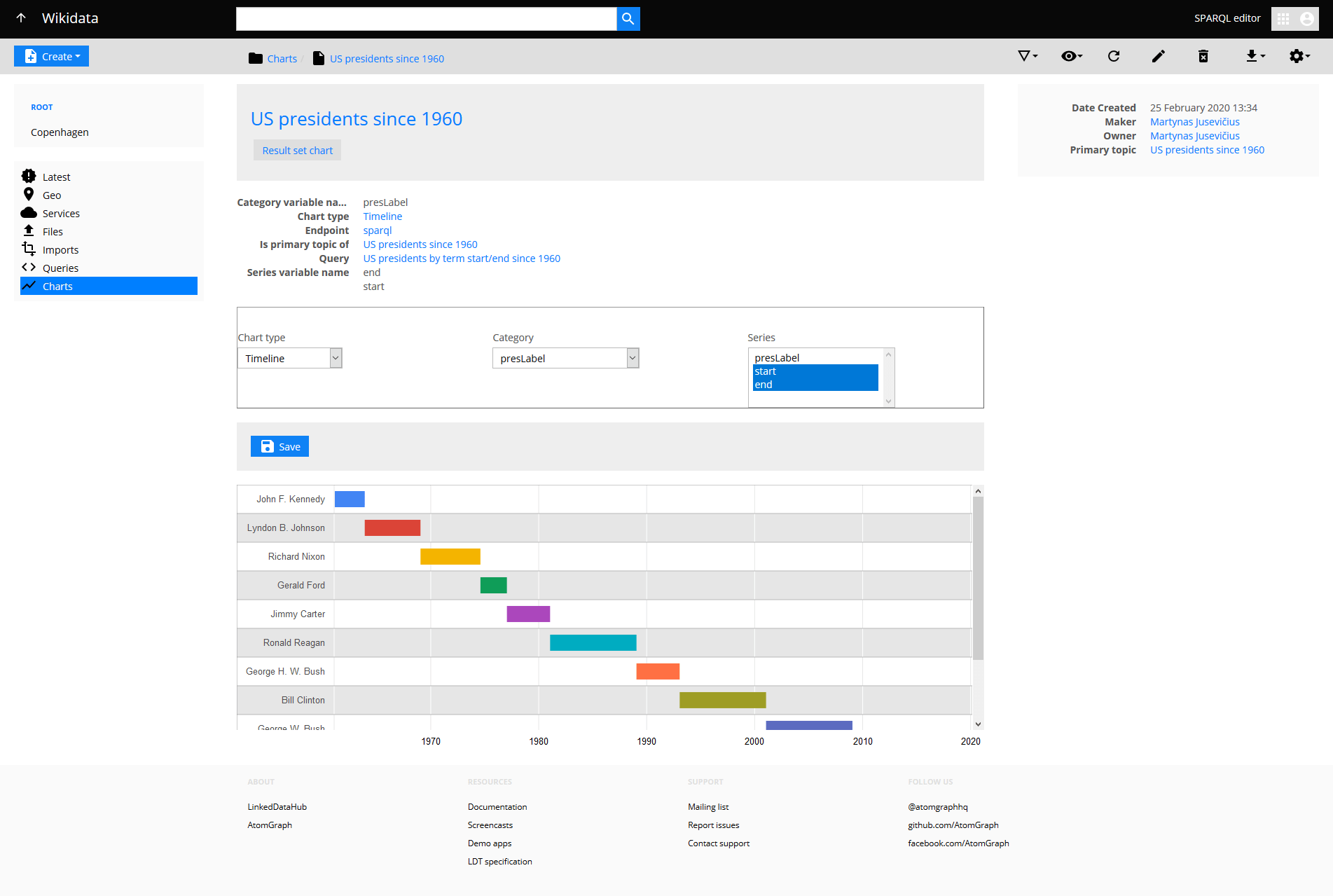Click the Latest badge icon
Viewport: 1333px width, 896px height.
point(29,176)
